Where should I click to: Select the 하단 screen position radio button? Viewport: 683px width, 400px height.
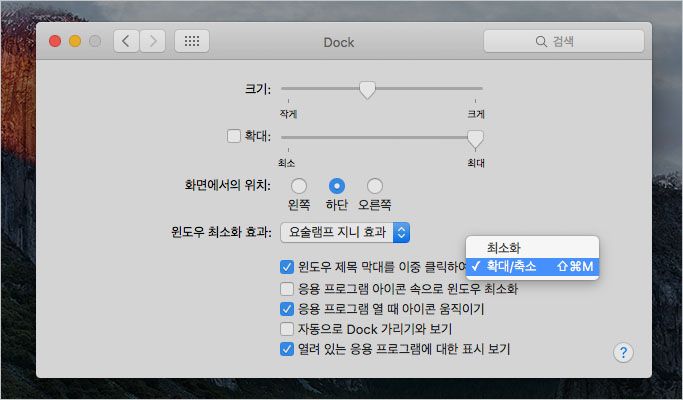tap(336, 186)
